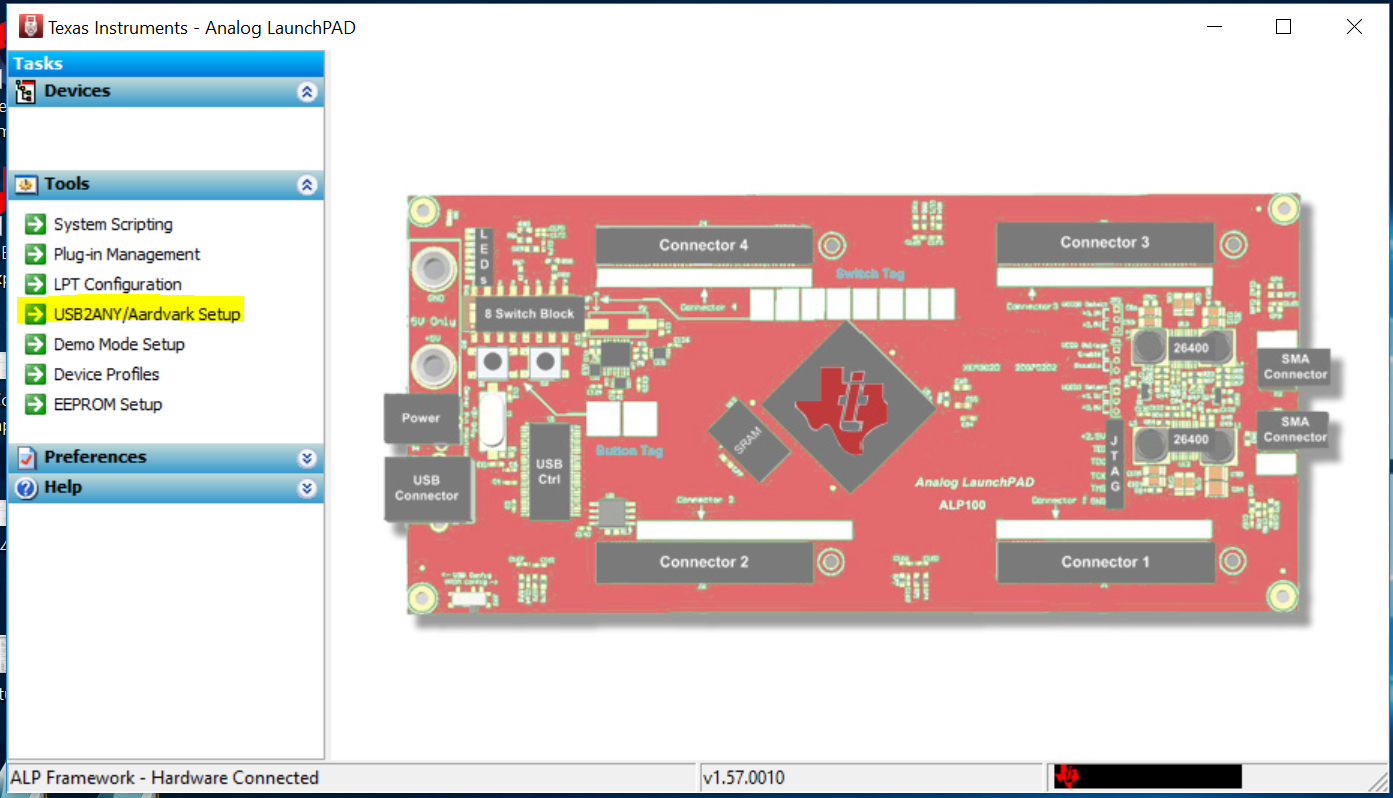Select the Connector 2 block on the board
This screenshot has height=798, width=1393.
704,562
